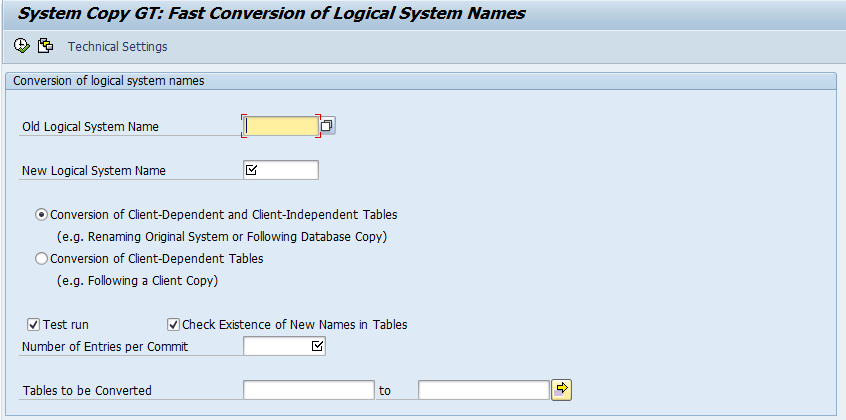
Task: Uncheck Check Existence of New Names in Tables
Action: tap(173, 324)
